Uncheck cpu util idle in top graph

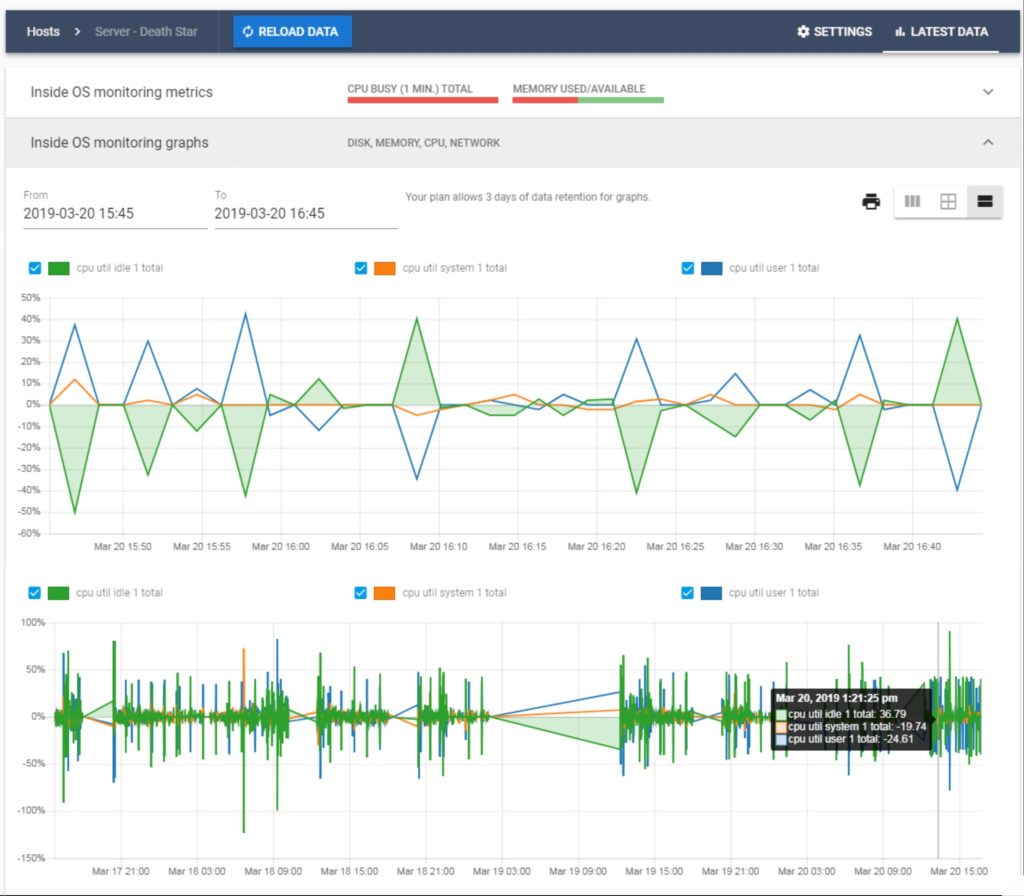point(35,268)
